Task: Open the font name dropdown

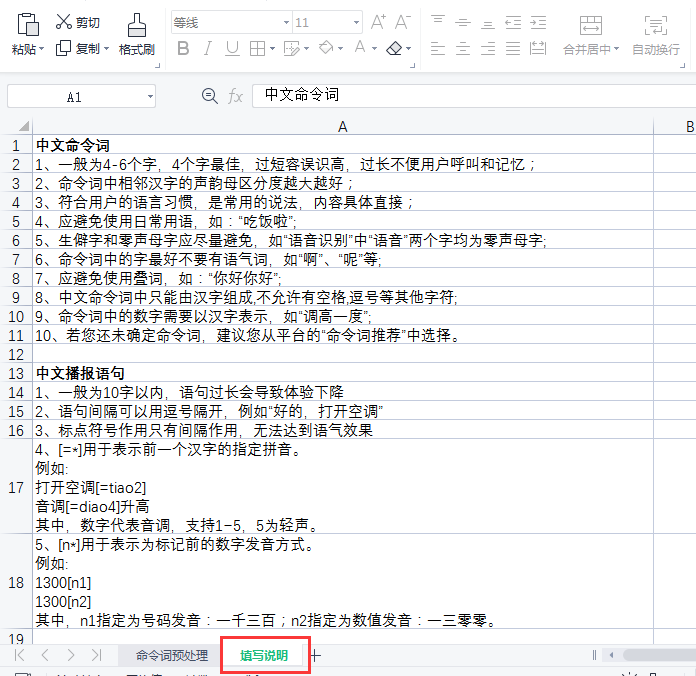Action: [x=284, y=21]
